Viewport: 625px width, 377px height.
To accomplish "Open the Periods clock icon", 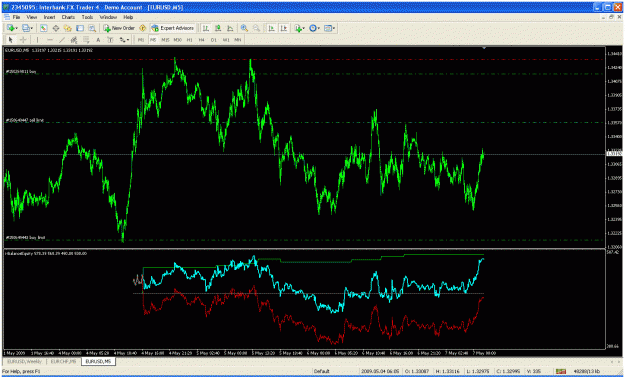I will [313, 28].
